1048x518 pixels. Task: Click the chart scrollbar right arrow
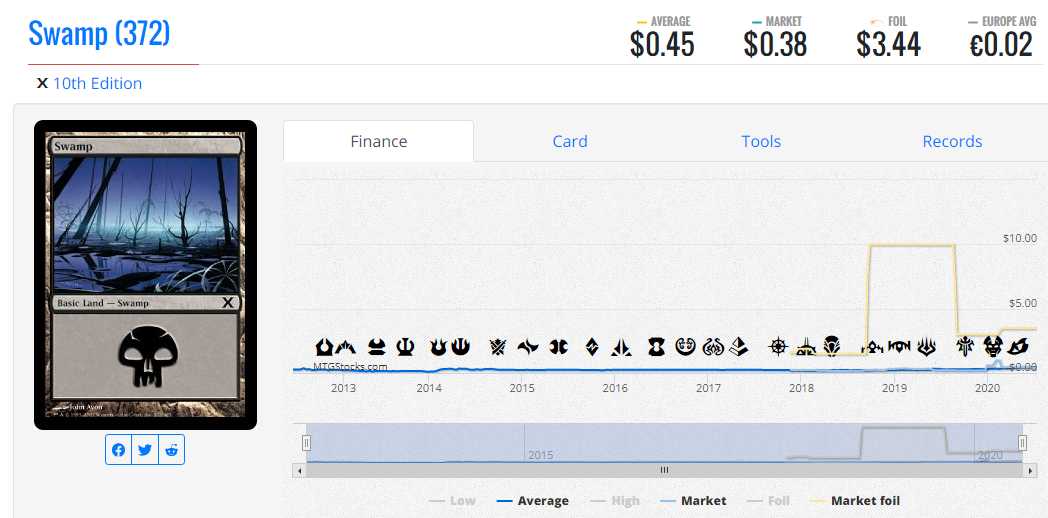[1030, 470]
